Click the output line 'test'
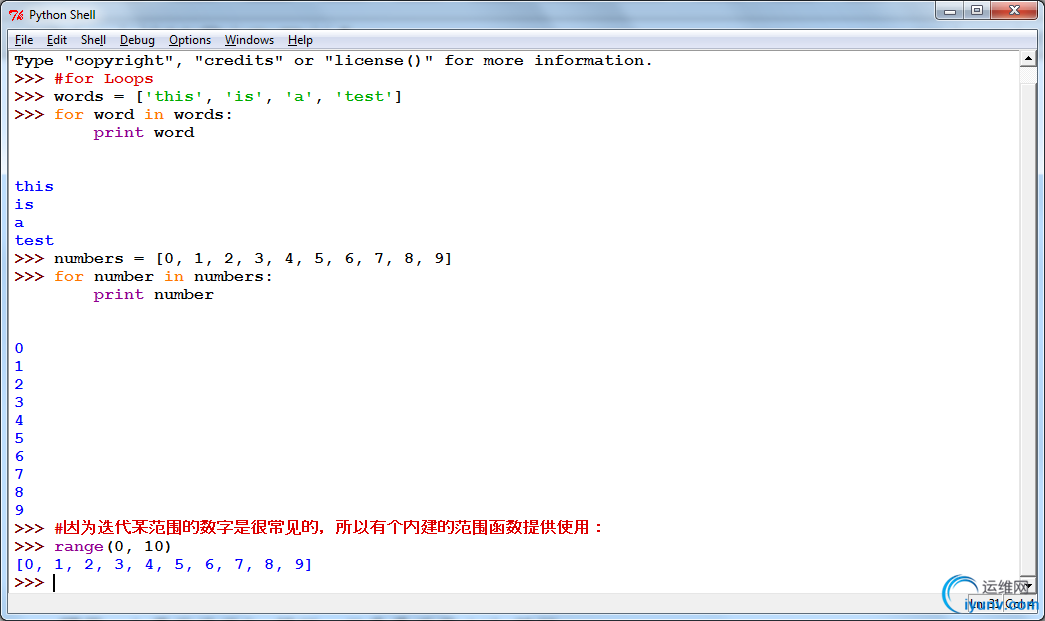The height and width of the screenshot is (621, 1045). pos(34,241)
